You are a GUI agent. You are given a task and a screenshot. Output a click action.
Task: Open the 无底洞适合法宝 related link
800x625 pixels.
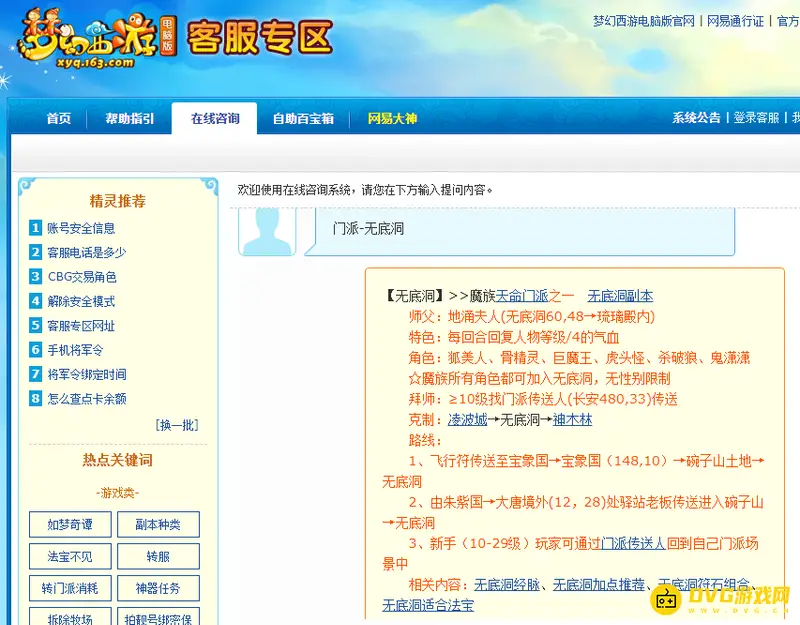point(428,606)
